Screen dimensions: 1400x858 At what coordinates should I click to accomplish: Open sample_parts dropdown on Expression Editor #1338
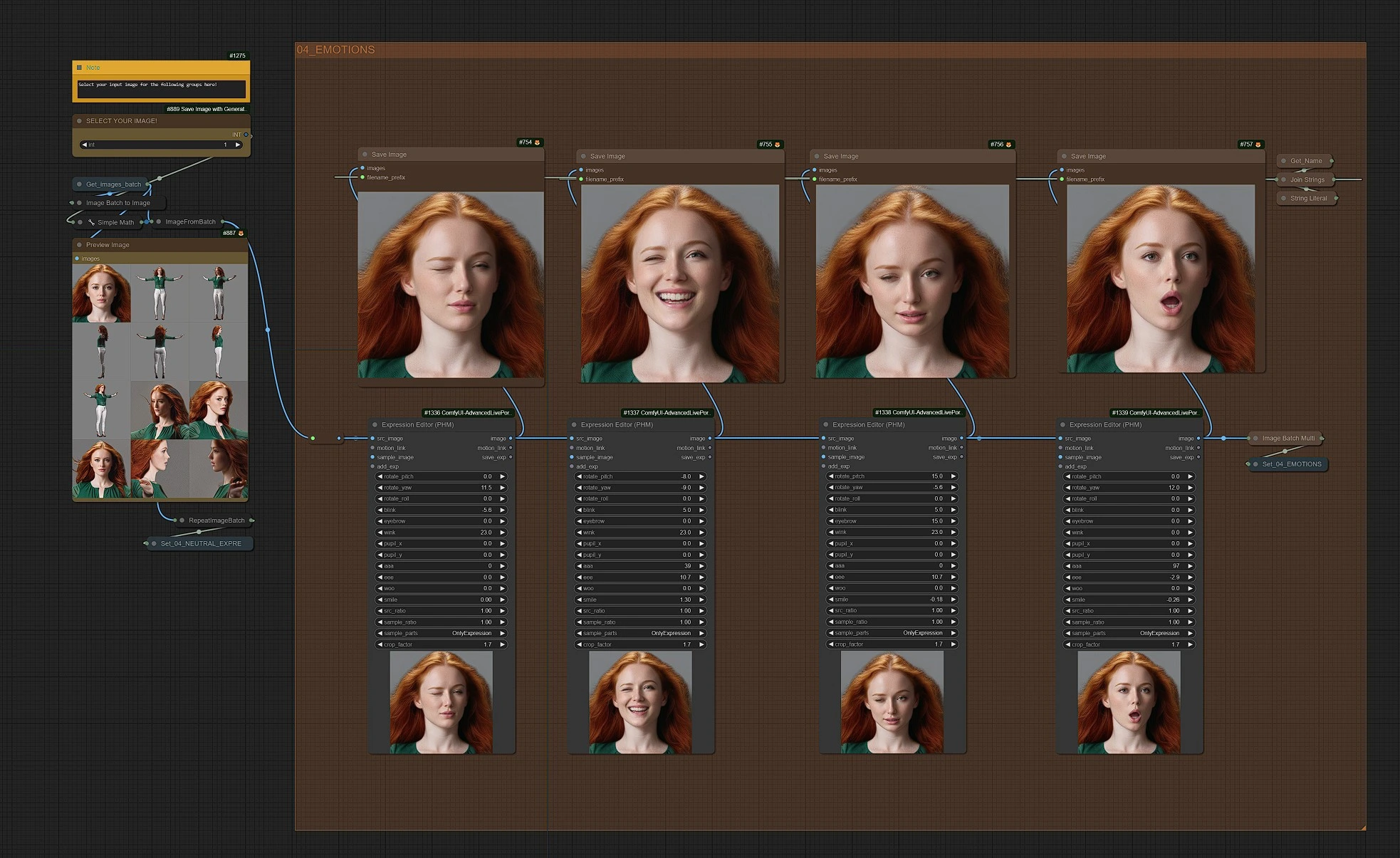892,633
